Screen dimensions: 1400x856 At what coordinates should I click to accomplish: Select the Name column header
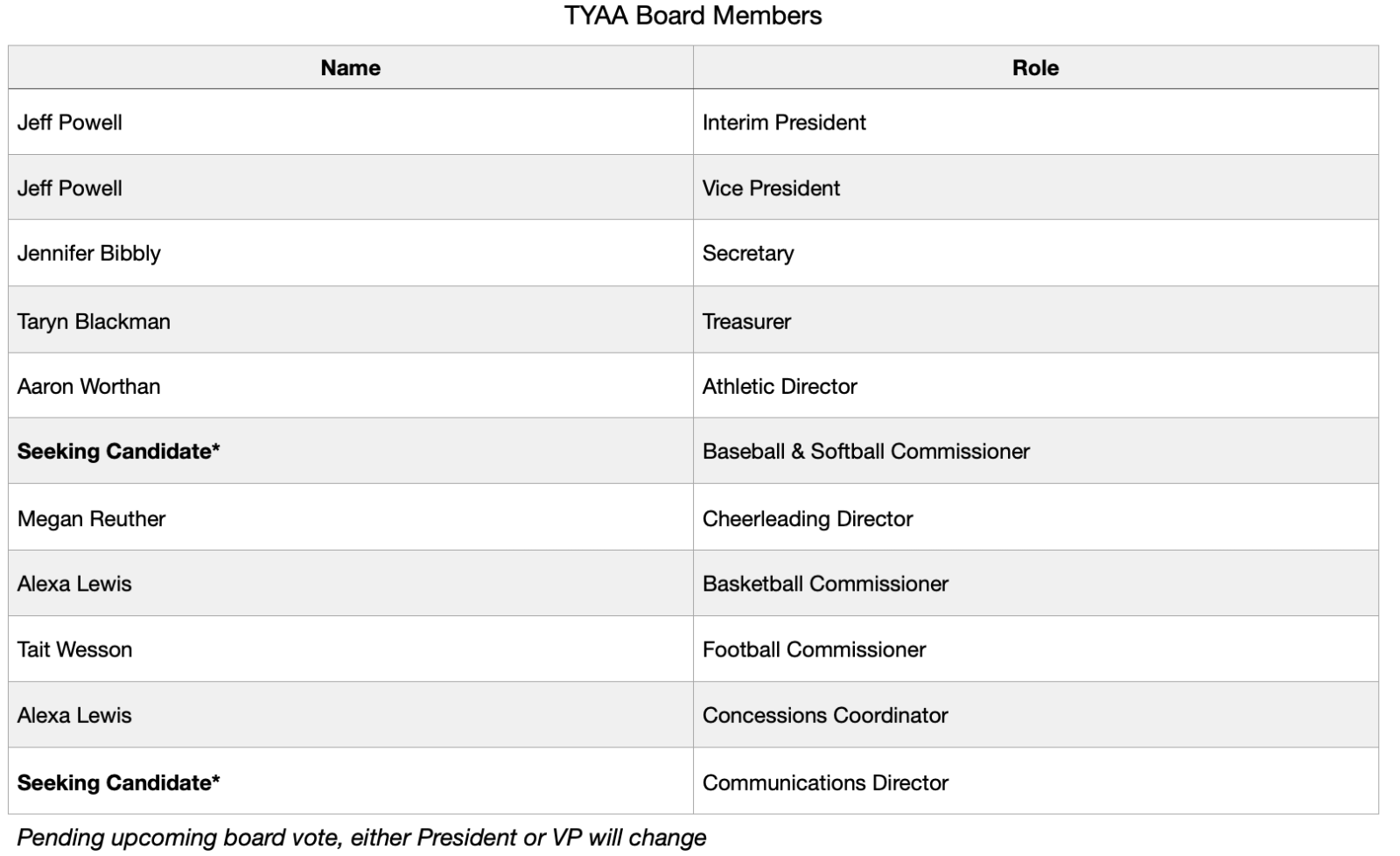[x=350, y=68]
